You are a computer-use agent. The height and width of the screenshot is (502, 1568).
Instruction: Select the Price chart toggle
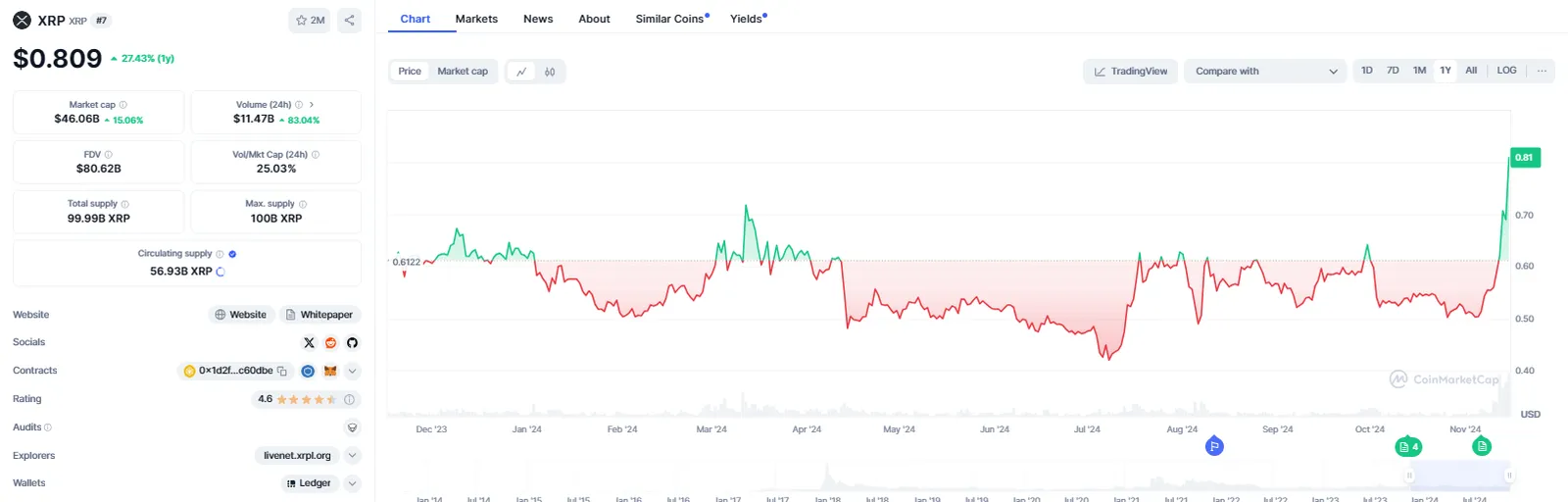tap(410, 72)
